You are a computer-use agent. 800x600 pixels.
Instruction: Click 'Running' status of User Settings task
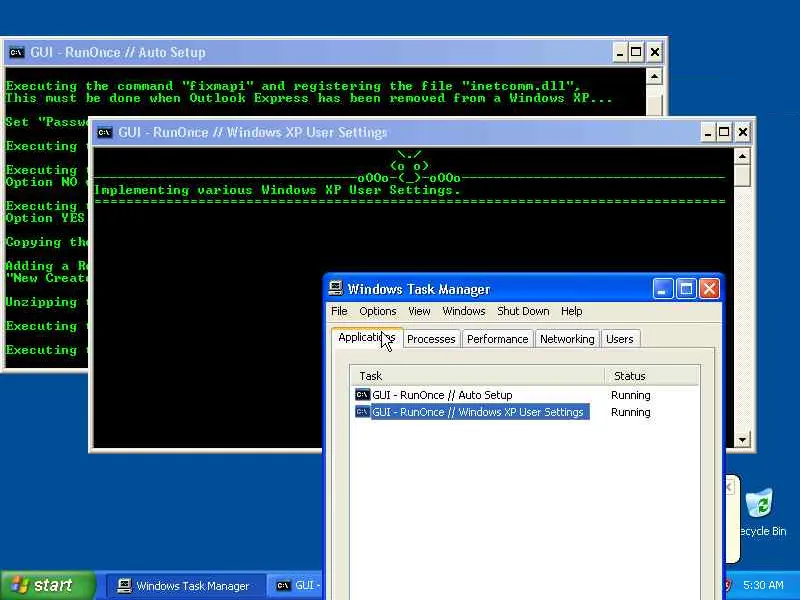coord(631,412)
